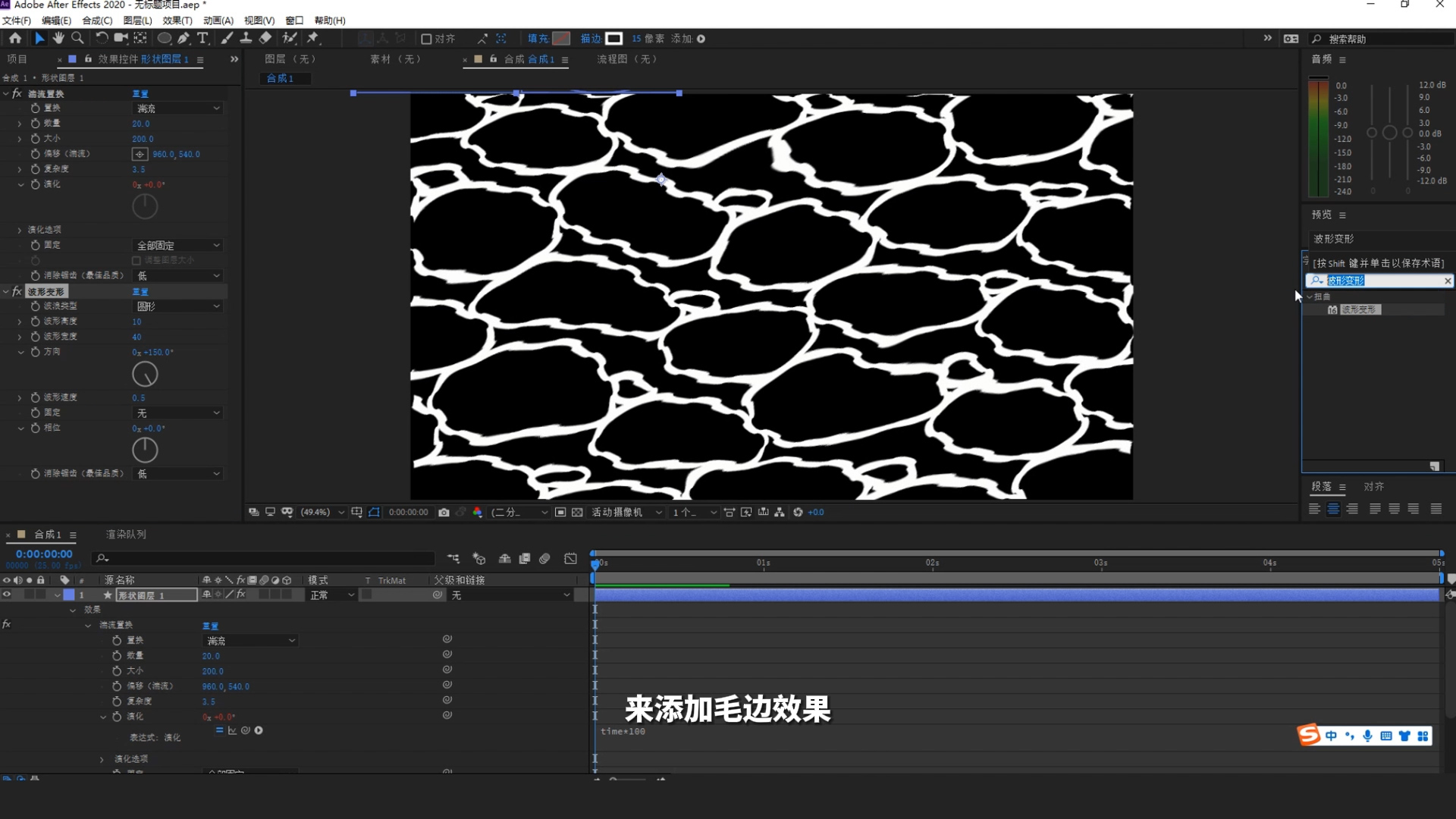Click the 填充 fill color swatch
The width and height of the screenshot is (1456, 819).
(561, 39)
